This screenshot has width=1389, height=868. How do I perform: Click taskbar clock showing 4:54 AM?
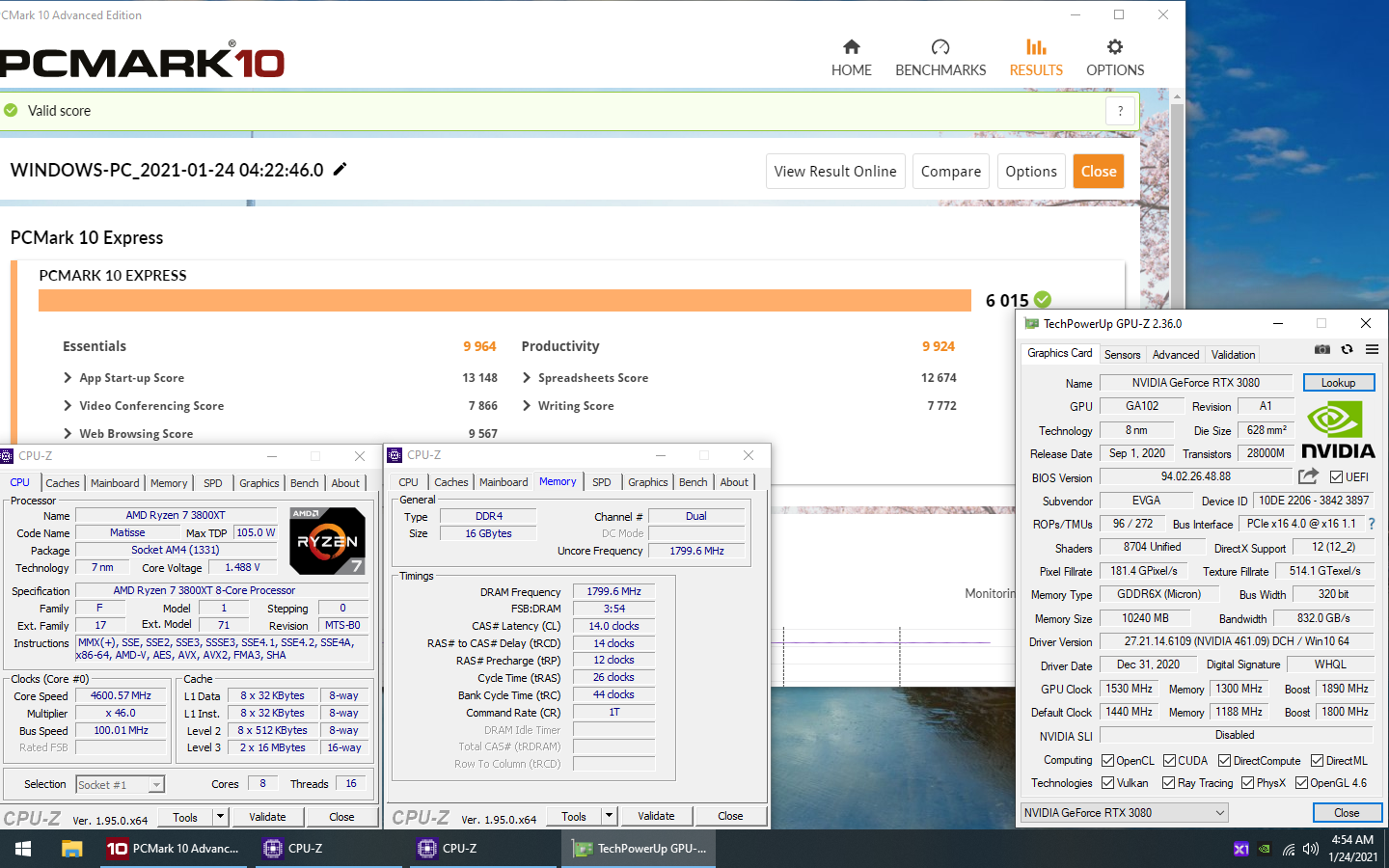pyautogui.click(x=1352, y=849)
